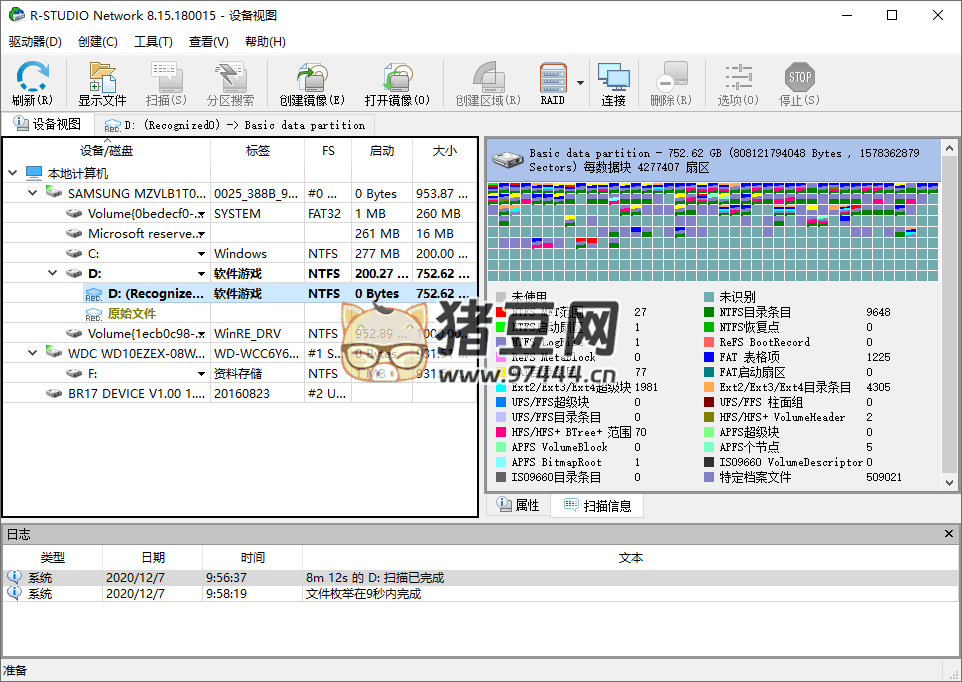Open the dropdown arrow next to RAID
Image resolution: width=962 pixels, height=682 pixels.
pos(578,82)
